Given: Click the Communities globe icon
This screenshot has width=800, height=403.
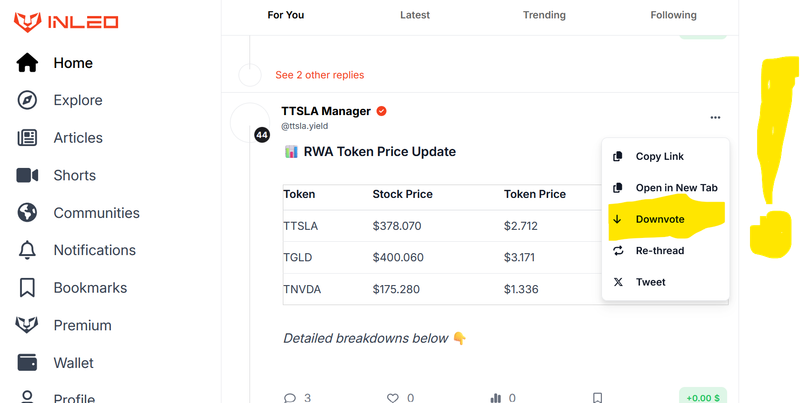Looking at the screenshot, I should pos(27,213).
